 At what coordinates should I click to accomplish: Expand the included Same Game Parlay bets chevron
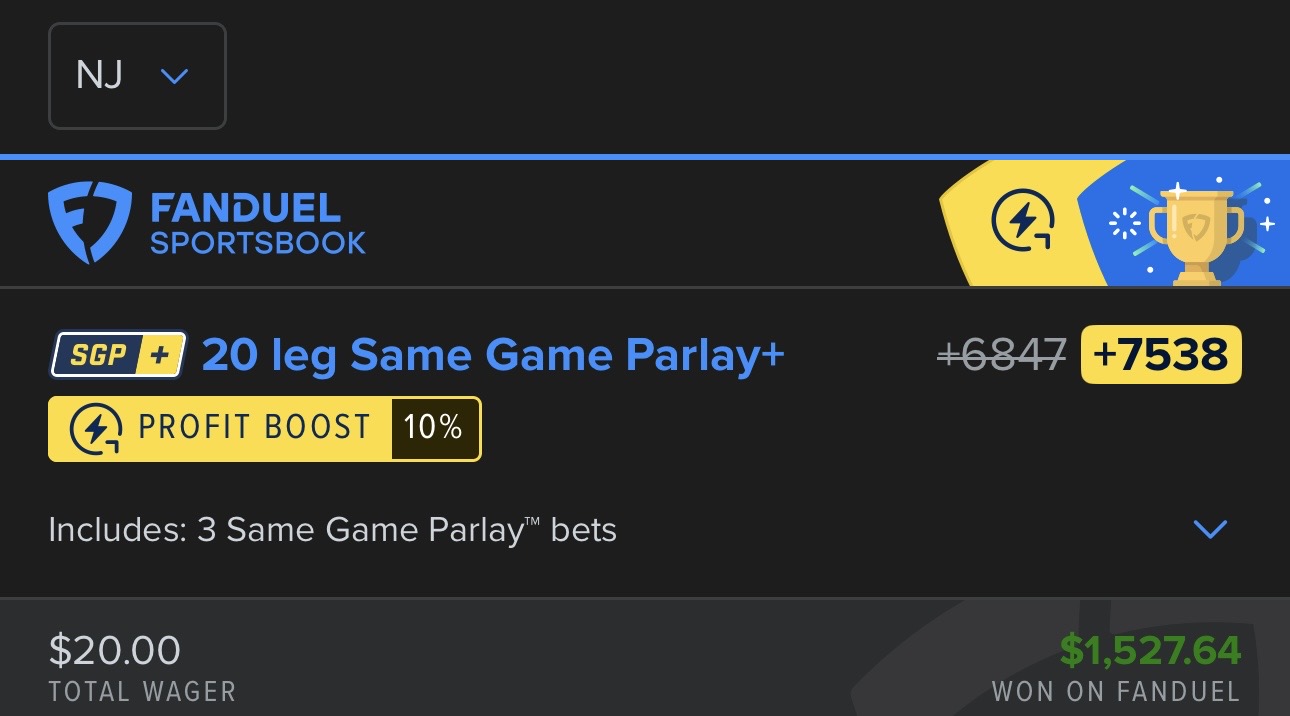click(1210, 529)
